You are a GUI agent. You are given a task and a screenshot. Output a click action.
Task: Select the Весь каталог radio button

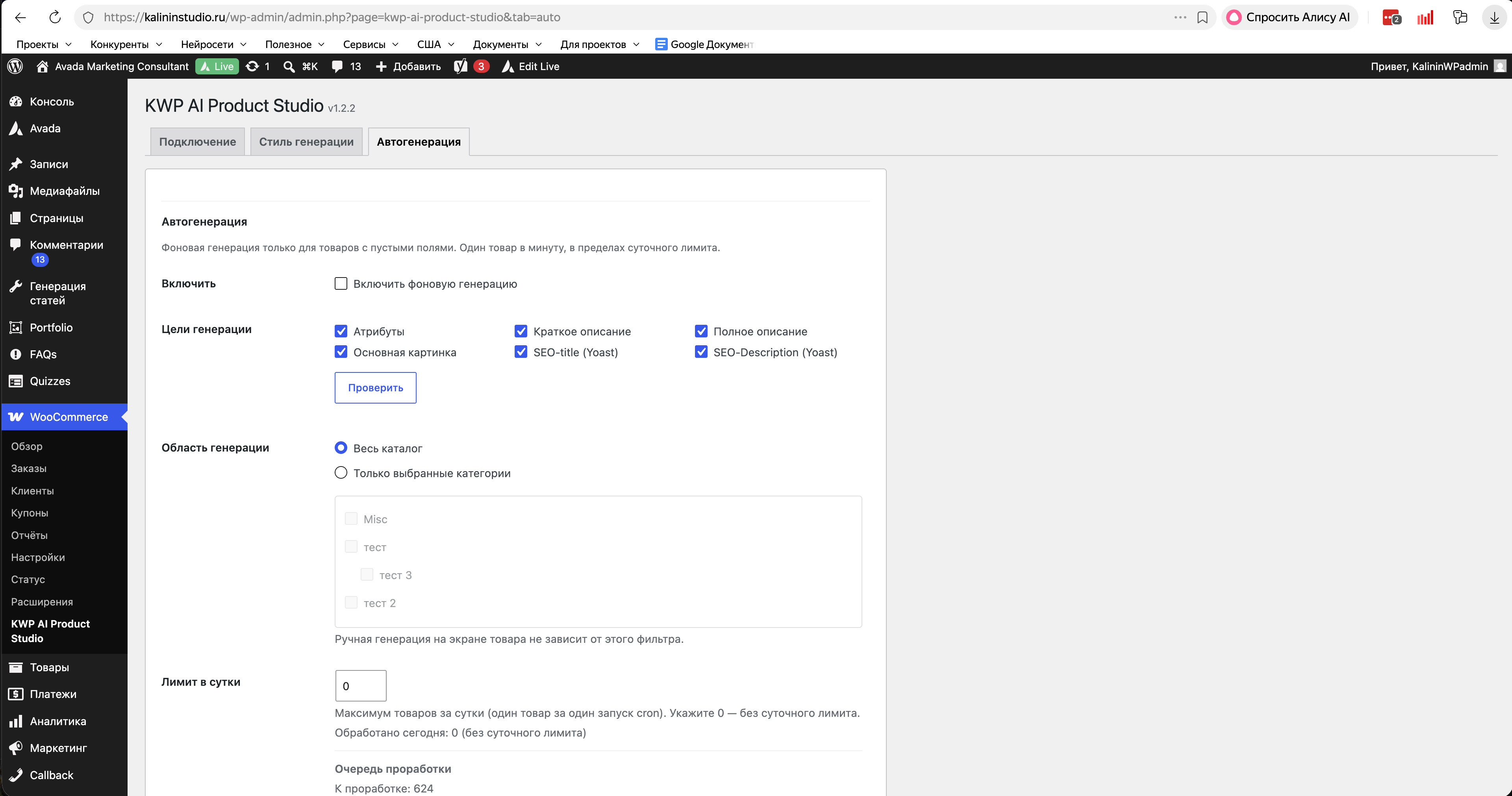[341, 448]
